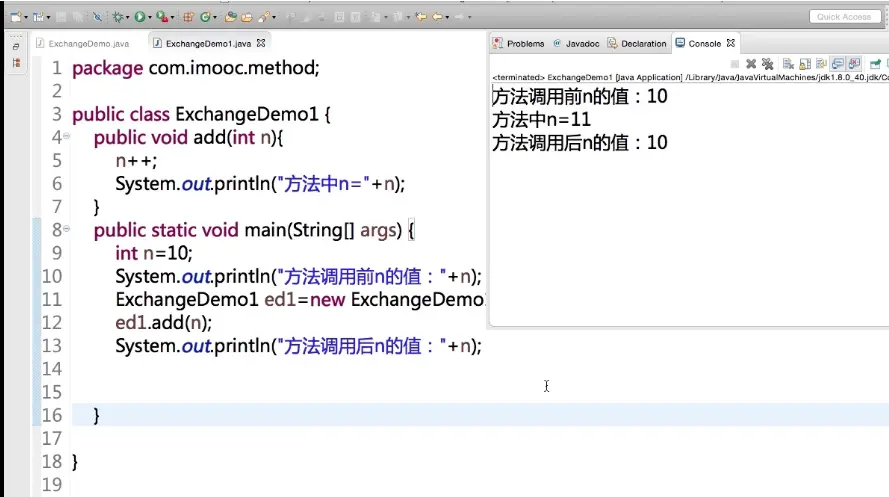Open the Search dropdown arrow

(x=274, y=18)
